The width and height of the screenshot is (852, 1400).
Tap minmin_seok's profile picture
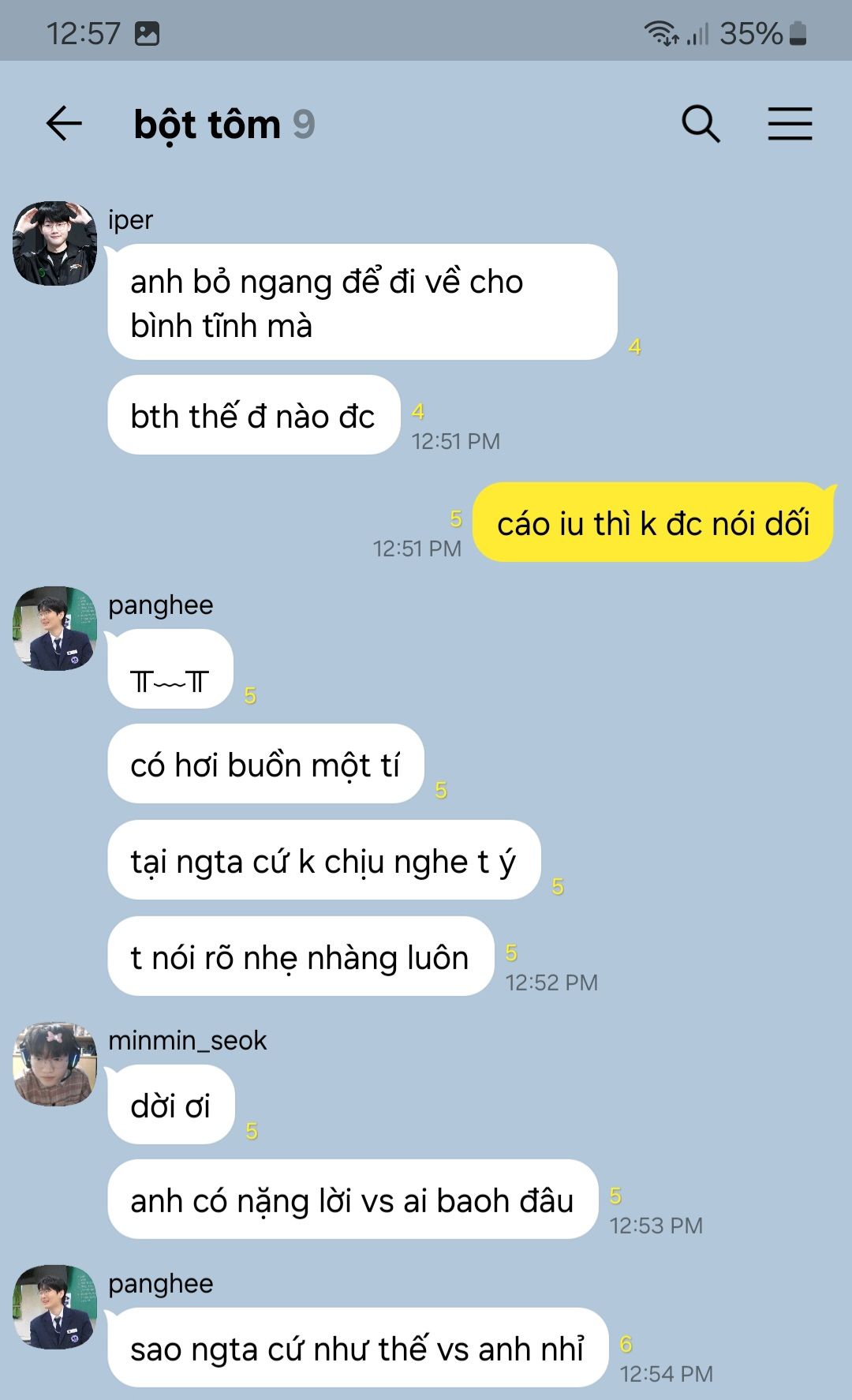(x=55, y=1064)
